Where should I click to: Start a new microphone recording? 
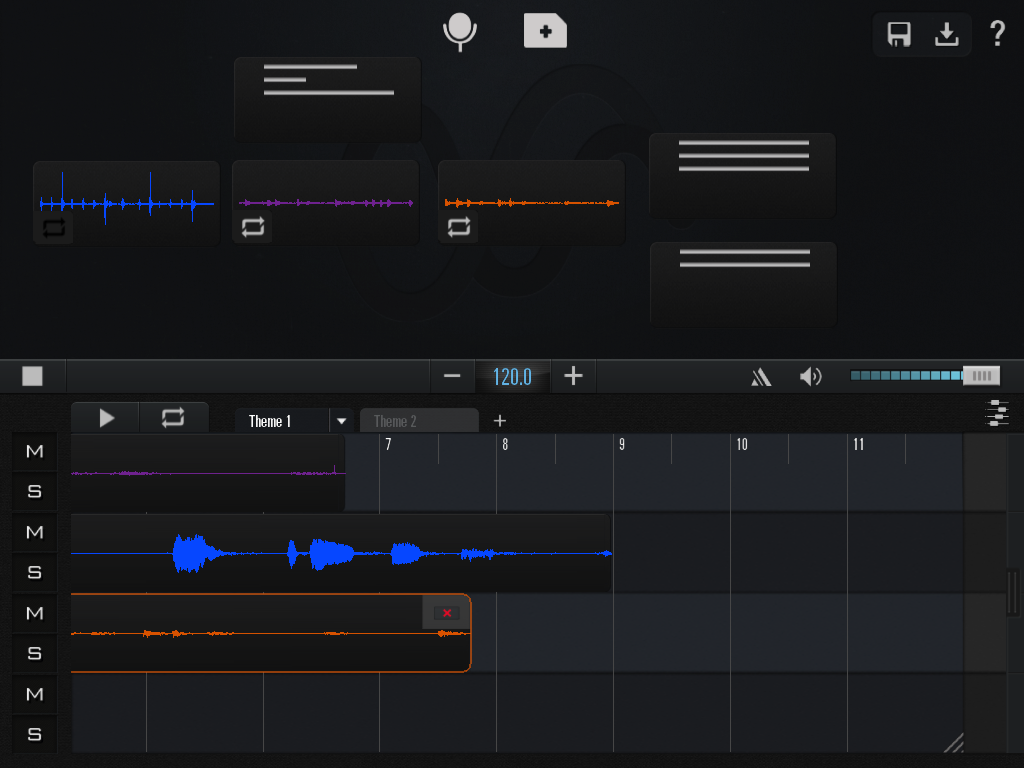pyautogui.click(x=460, y=31)
